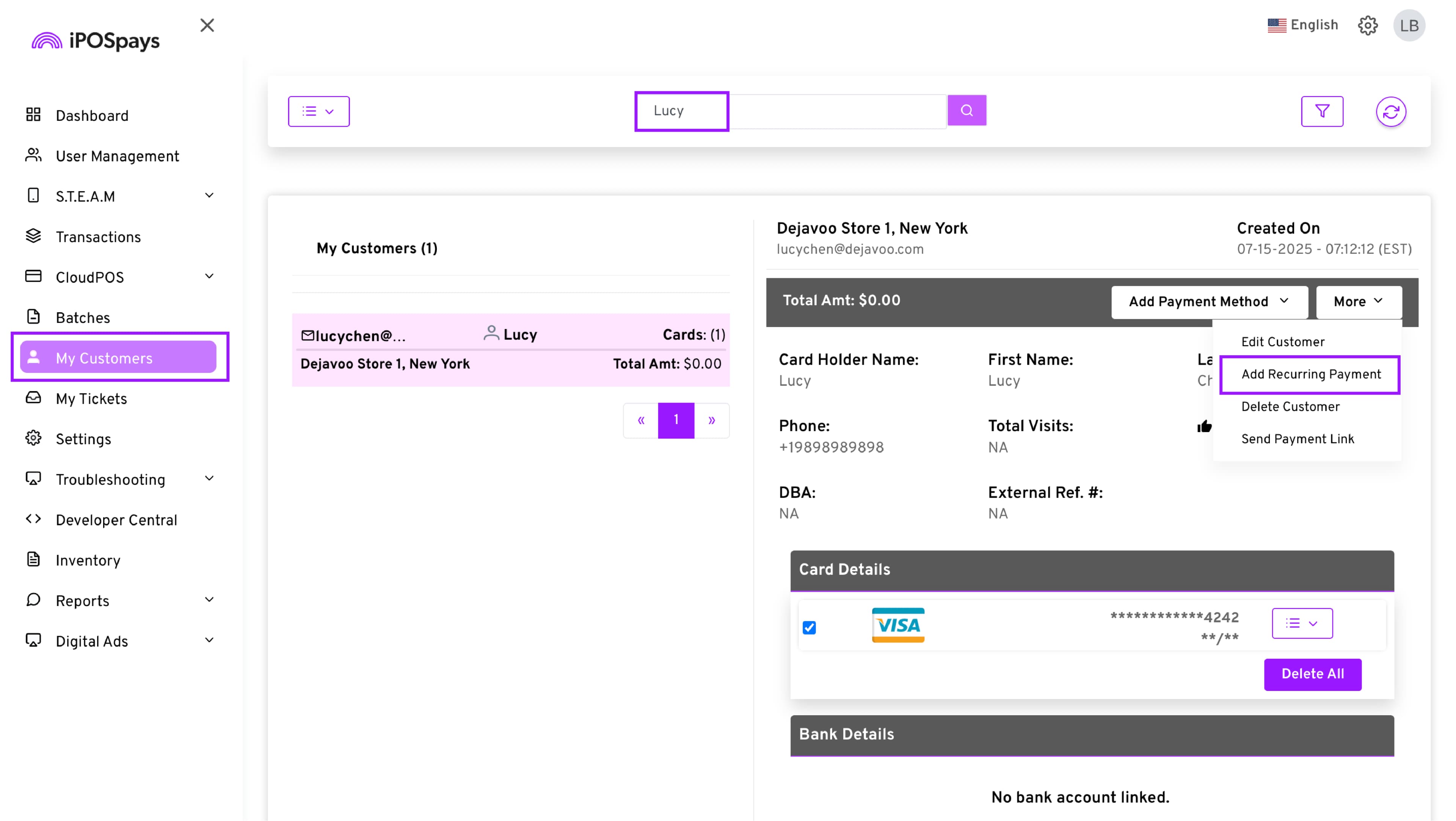1456x821 pixels.
Task: Select the Lucy customer row
Action: pyautogui.click(x=510, y=349)
